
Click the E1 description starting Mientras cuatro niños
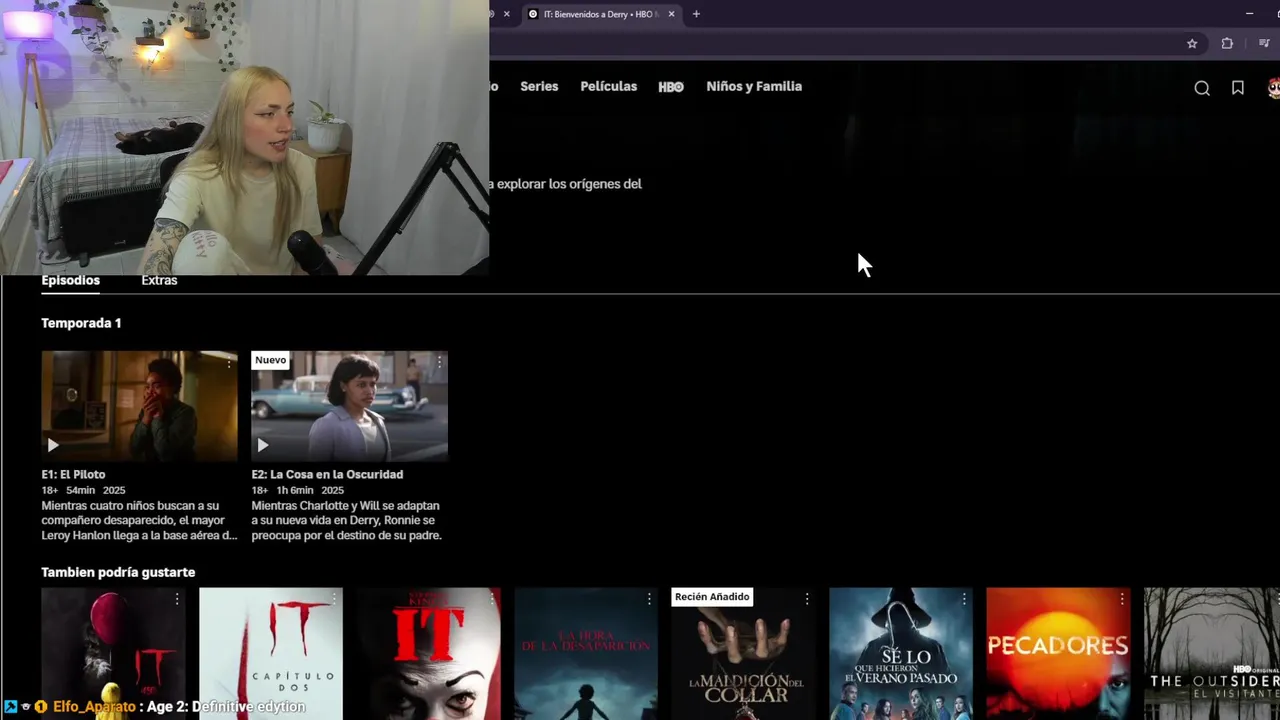click(x=140, y=520)
